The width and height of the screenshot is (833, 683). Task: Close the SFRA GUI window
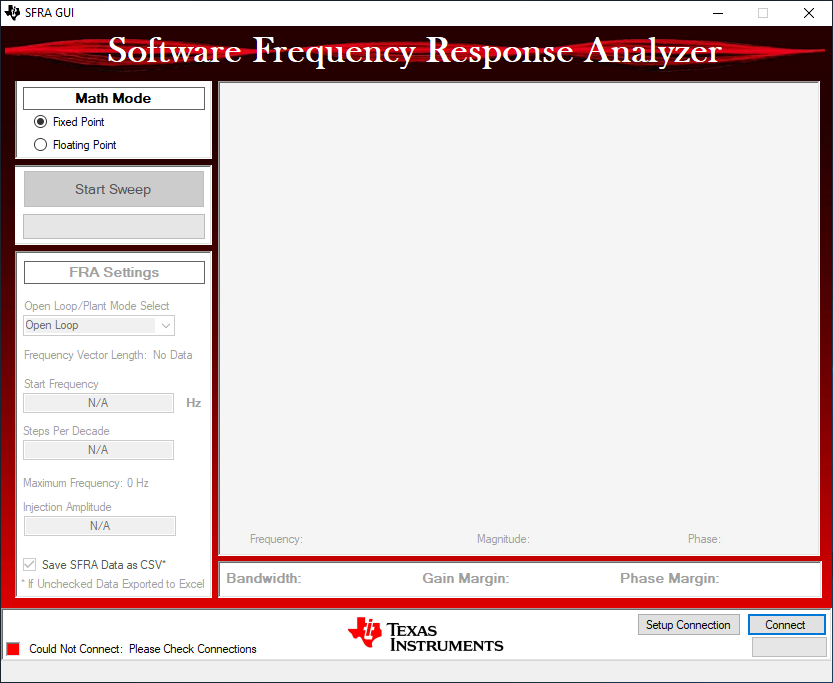click(x=809, y=13)
